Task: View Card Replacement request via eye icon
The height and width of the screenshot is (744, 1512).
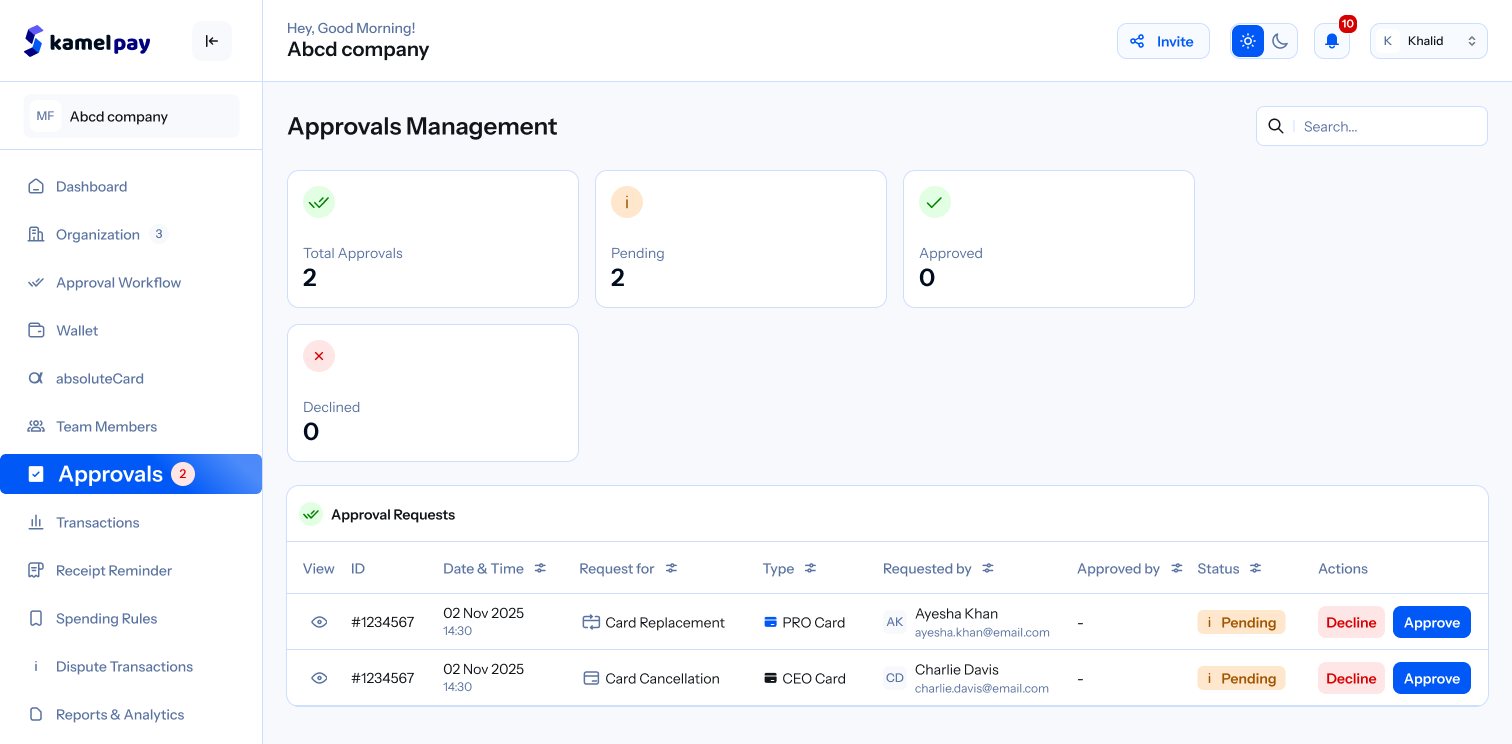Action: pyautogui.click(x=319, y=622)
